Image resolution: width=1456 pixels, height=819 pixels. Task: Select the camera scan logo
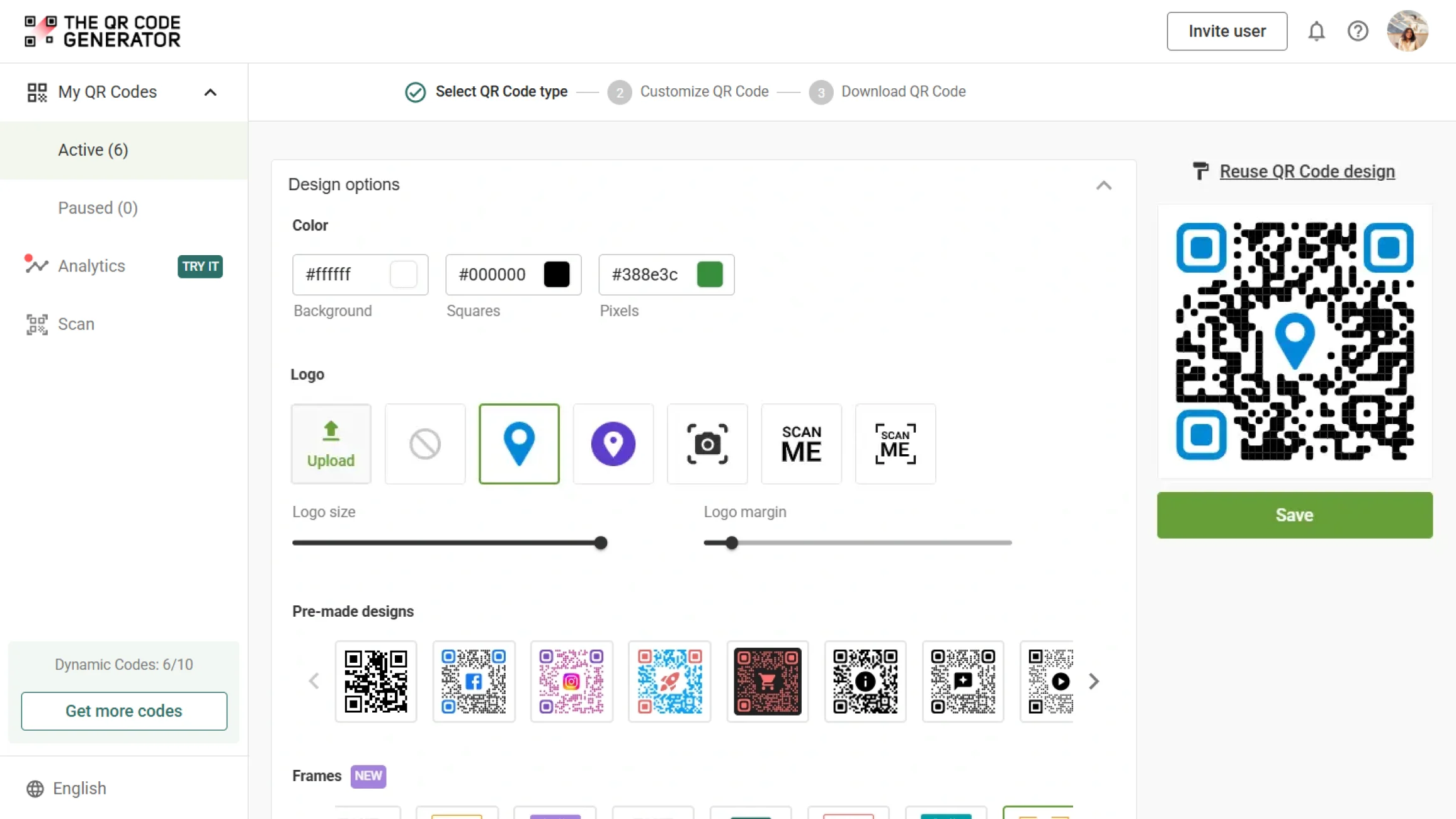pyautogui.click(x=707, y=444)
